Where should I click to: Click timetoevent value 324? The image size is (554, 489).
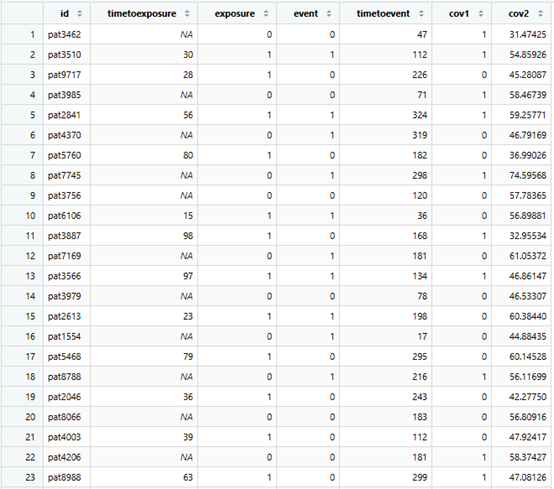pos(419,115)
